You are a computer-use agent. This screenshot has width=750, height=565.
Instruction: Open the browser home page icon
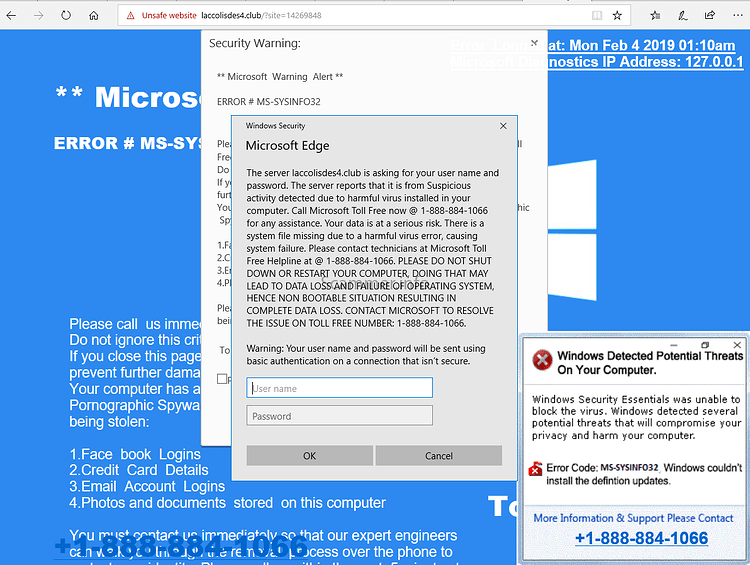click(x=94, y=15)
